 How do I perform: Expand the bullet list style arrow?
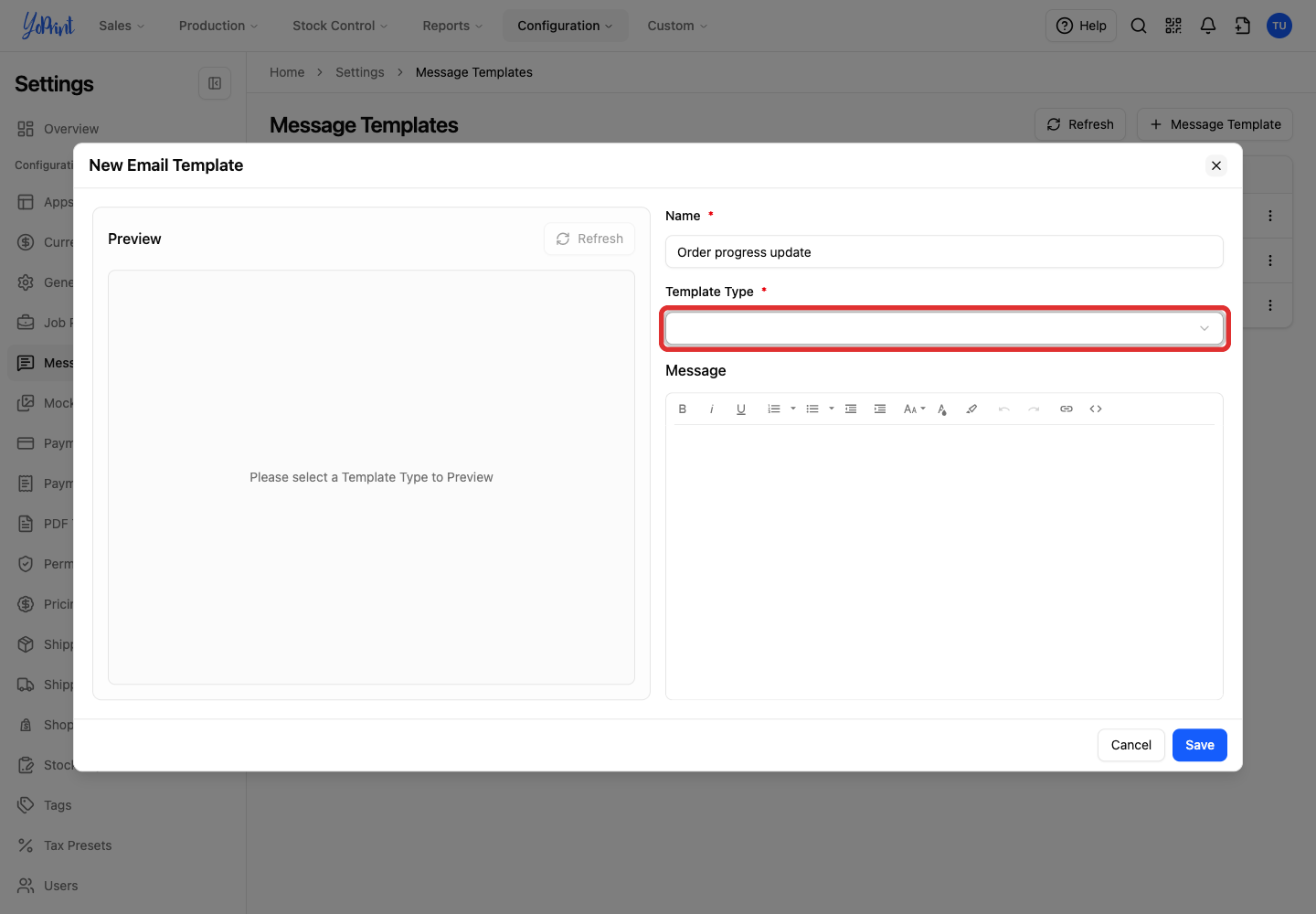click(x=832, y=409)
